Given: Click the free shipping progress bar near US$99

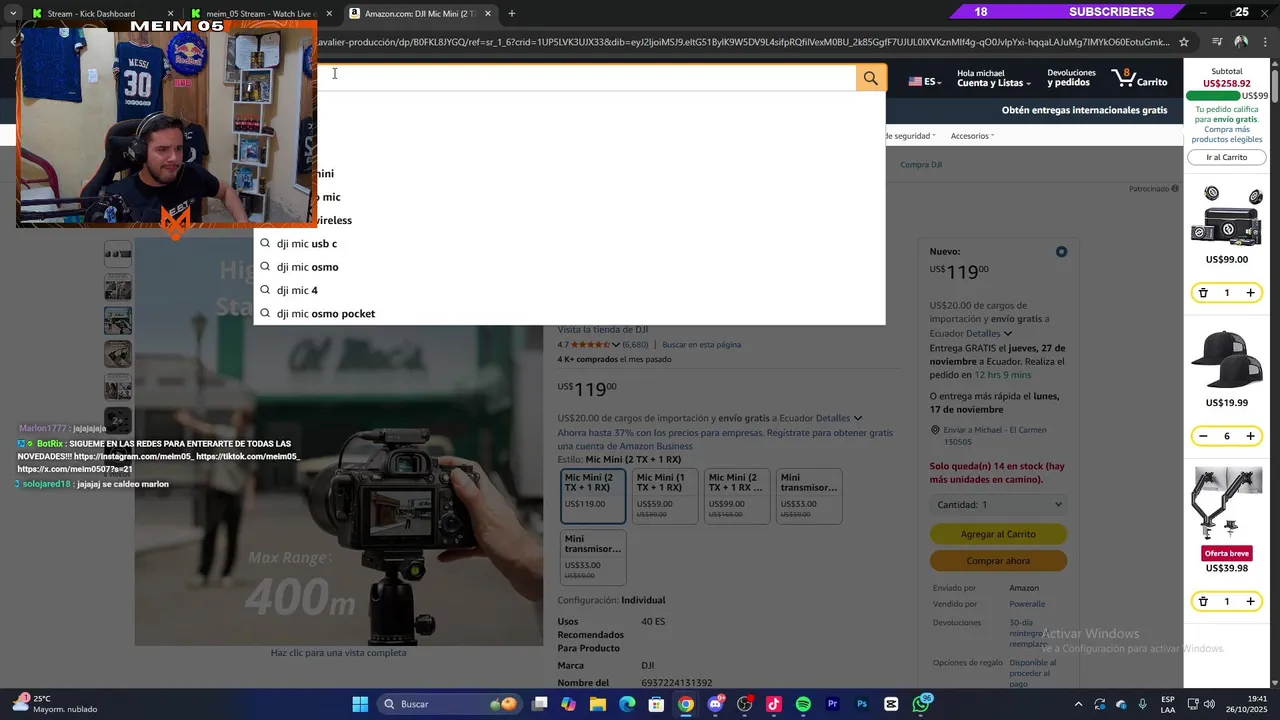Looking at the screenshot, I should 1213,96.
